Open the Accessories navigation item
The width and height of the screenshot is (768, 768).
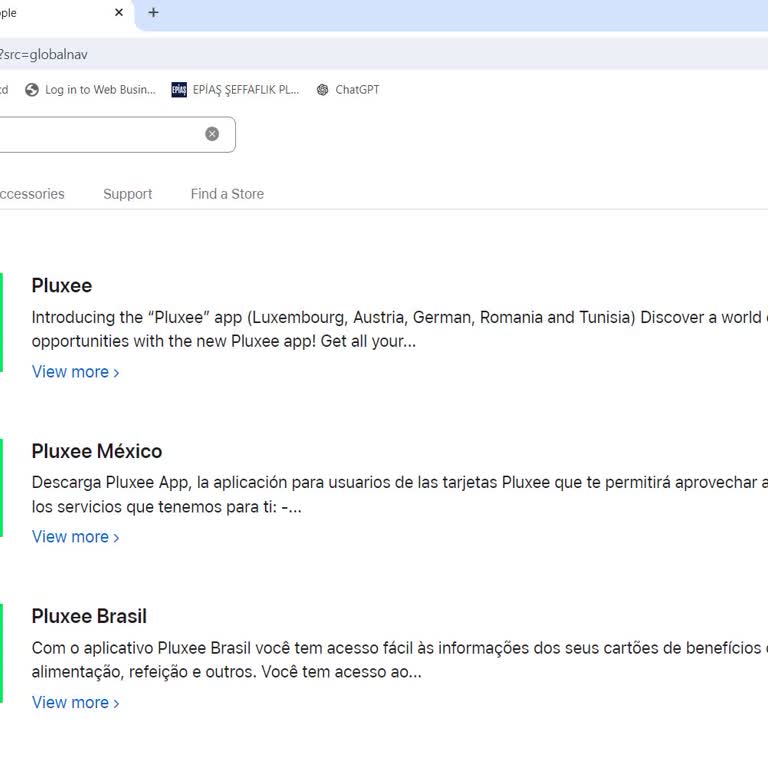[30, 194]
